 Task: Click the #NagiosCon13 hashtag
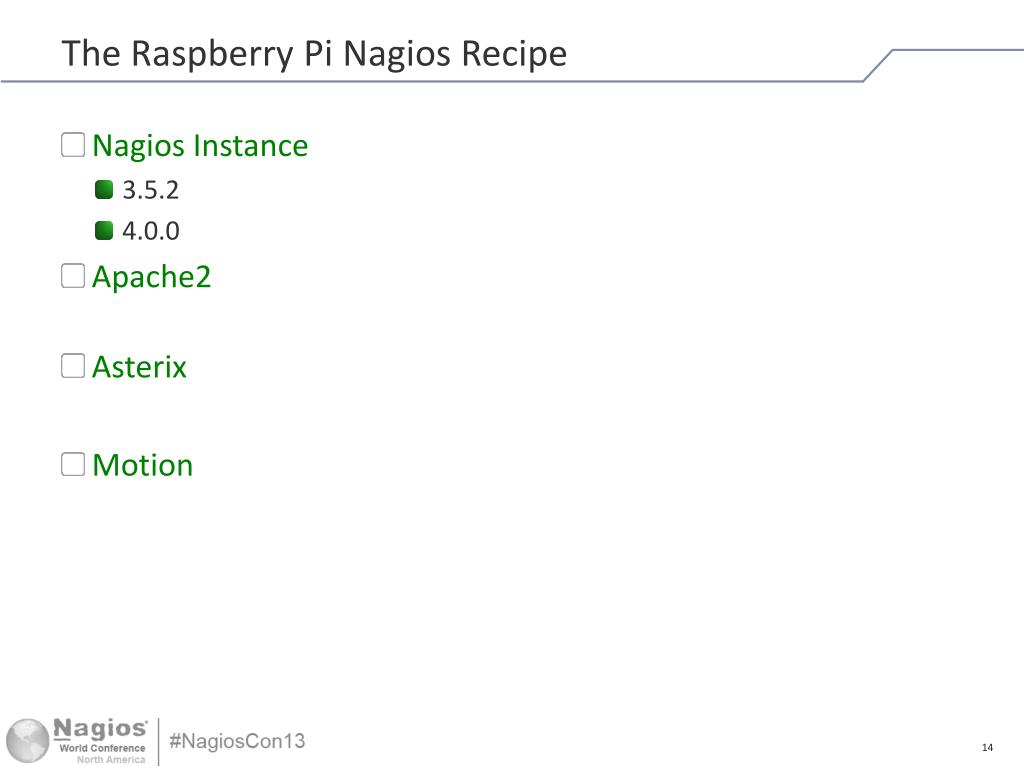coord(237,741)
